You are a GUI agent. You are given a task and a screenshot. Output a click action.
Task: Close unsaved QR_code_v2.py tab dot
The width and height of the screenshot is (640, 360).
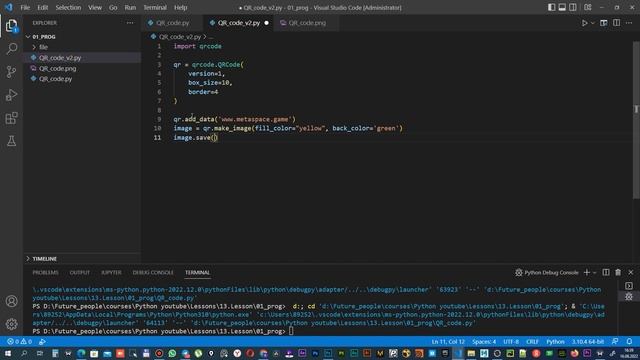267,23
